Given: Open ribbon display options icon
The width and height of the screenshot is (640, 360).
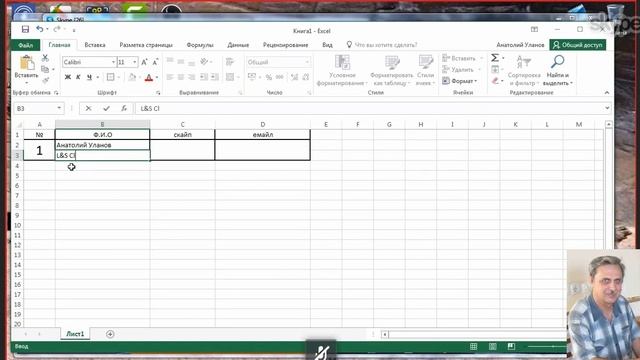Looking at the screenshot, I should [x=534, y=29].
